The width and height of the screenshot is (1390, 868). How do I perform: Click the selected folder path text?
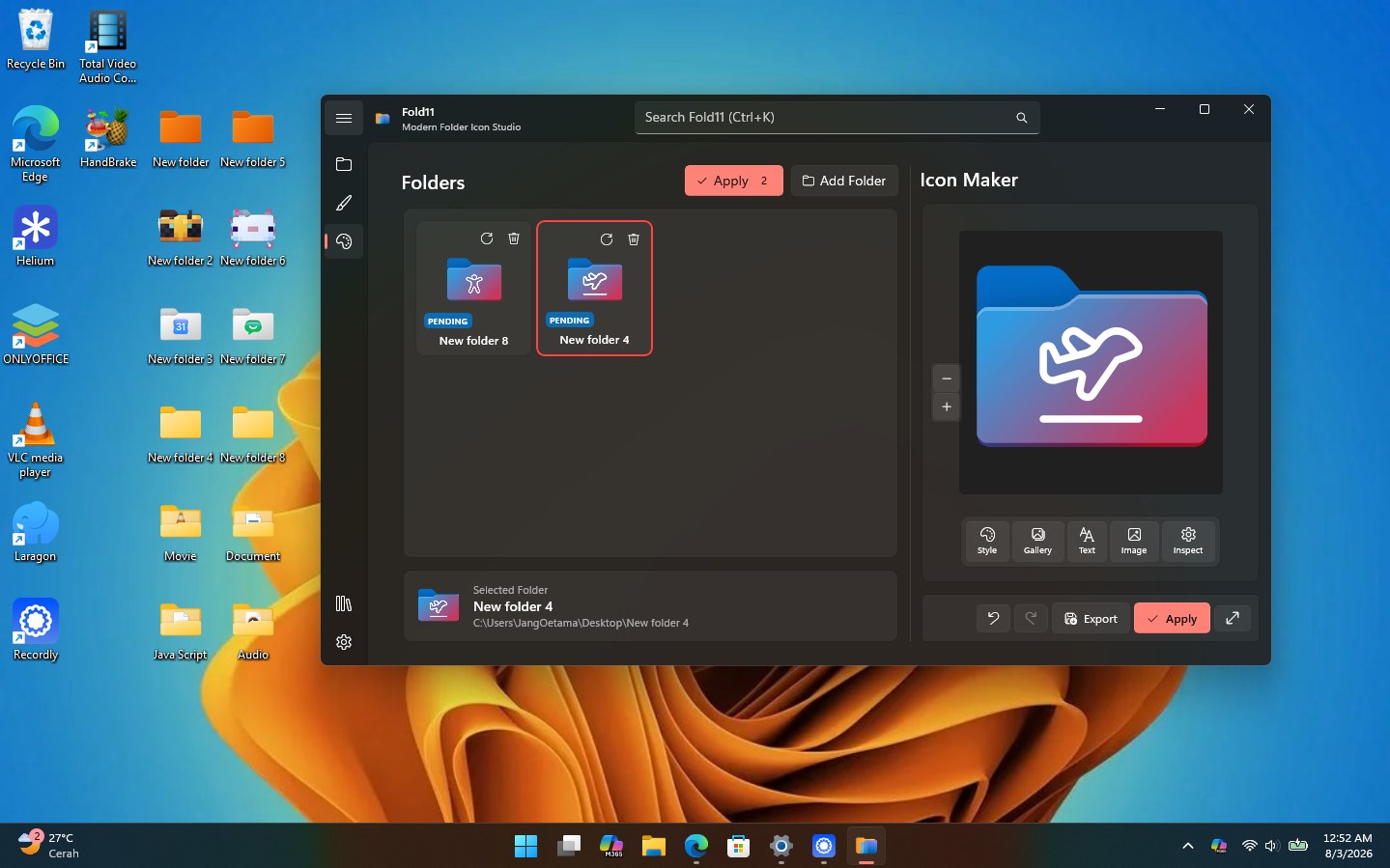(581, 623)
